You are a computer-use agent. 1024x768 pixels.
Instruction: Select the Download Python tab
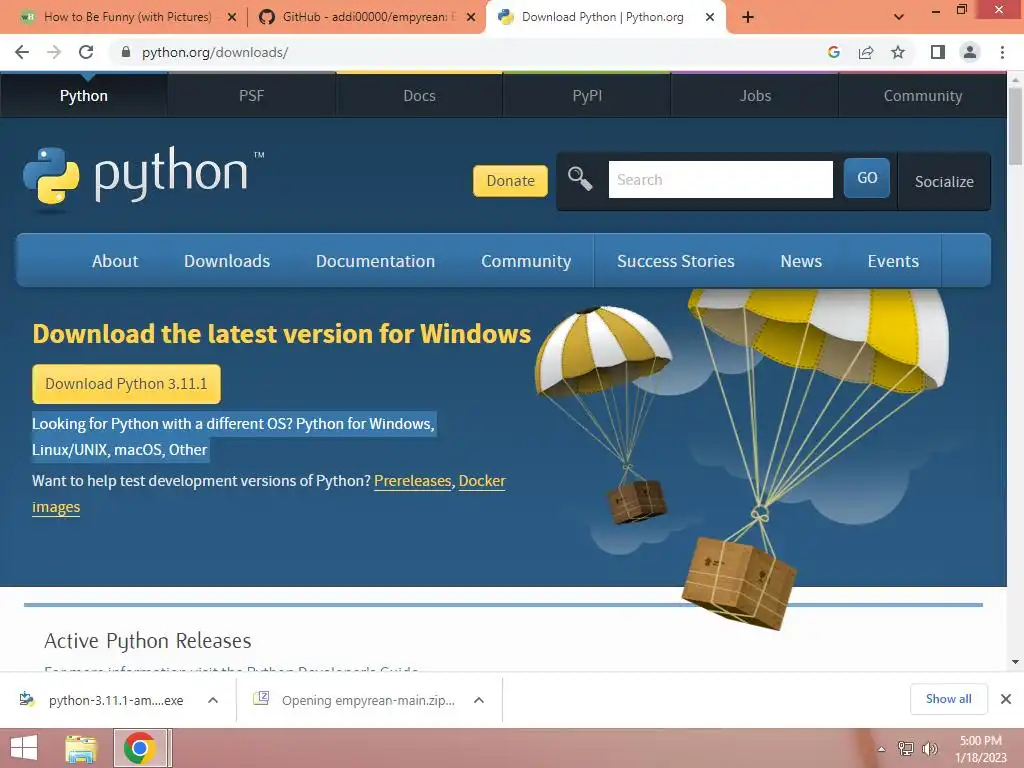point(601,17)
